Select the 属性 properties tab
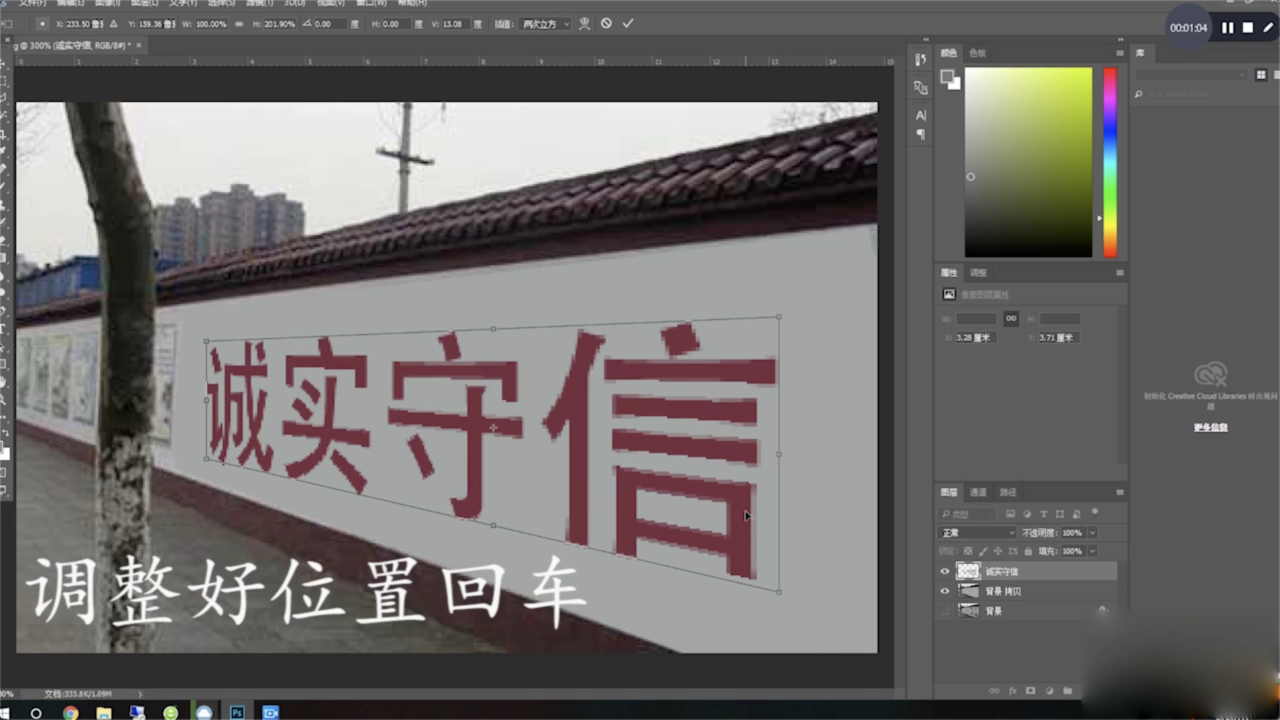The height and width of the screenshot is (720, 1280). pos(949,272)
